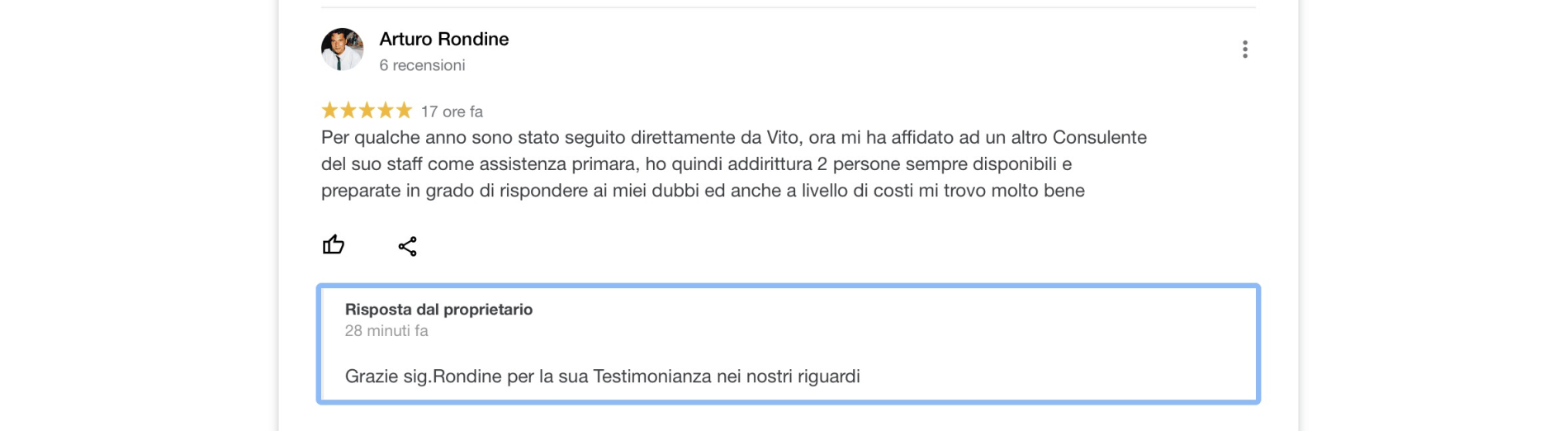Select the second gold star of the rating
This screenshot has height=431, width=1568.
point(348,110)
